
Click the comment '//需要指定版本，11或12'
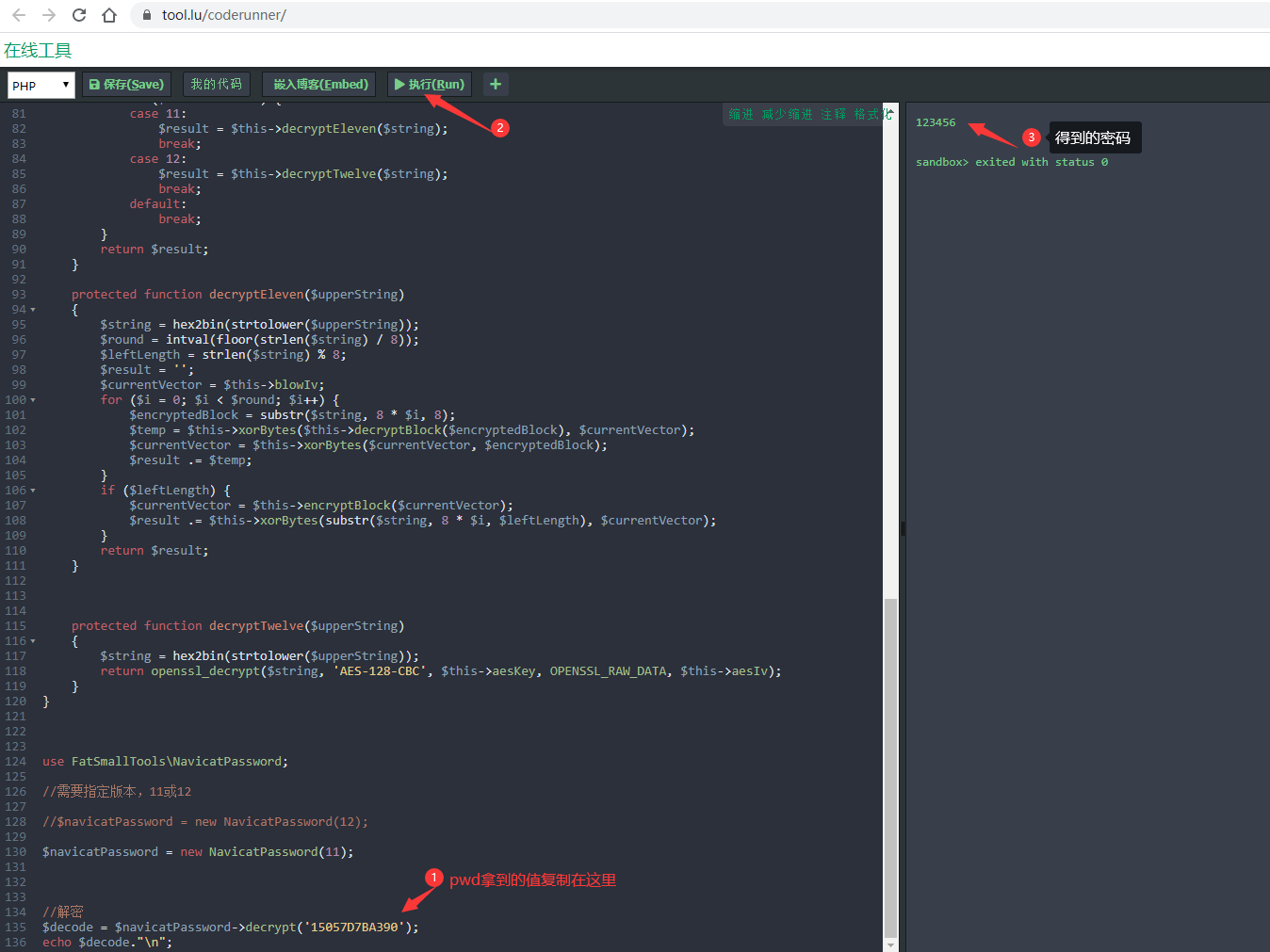coord(117,792)
